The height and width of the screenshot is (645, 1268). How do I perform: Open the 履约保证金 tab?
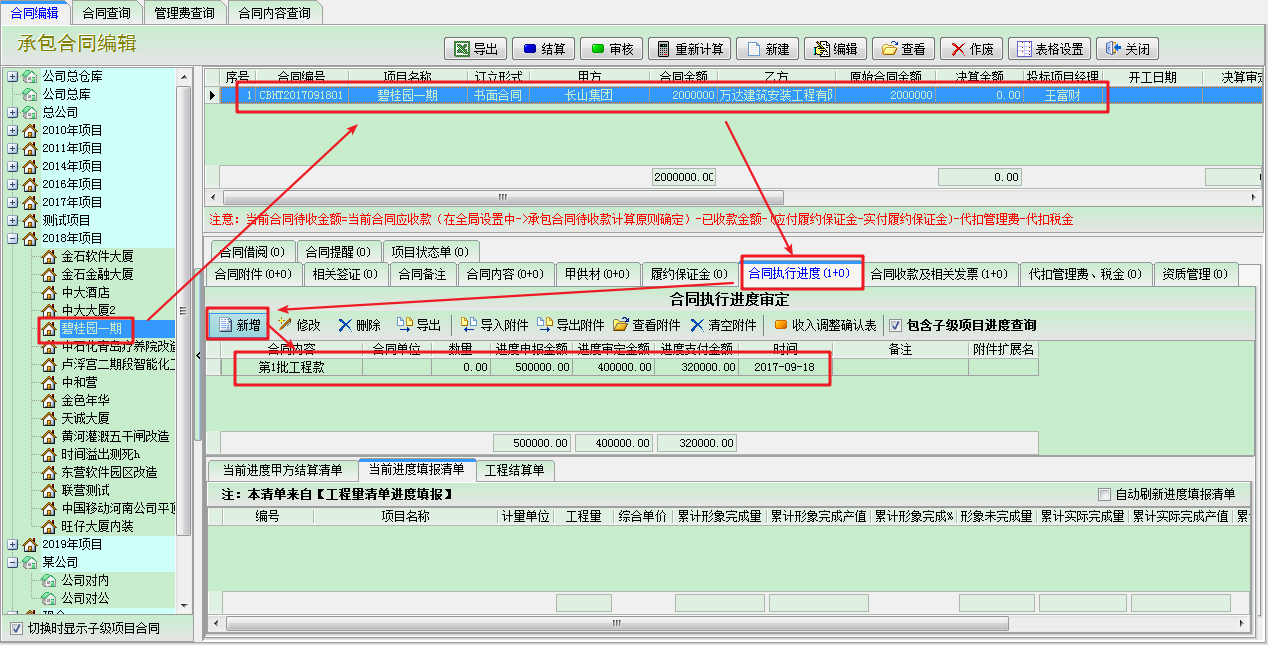[x=688, y=274]
